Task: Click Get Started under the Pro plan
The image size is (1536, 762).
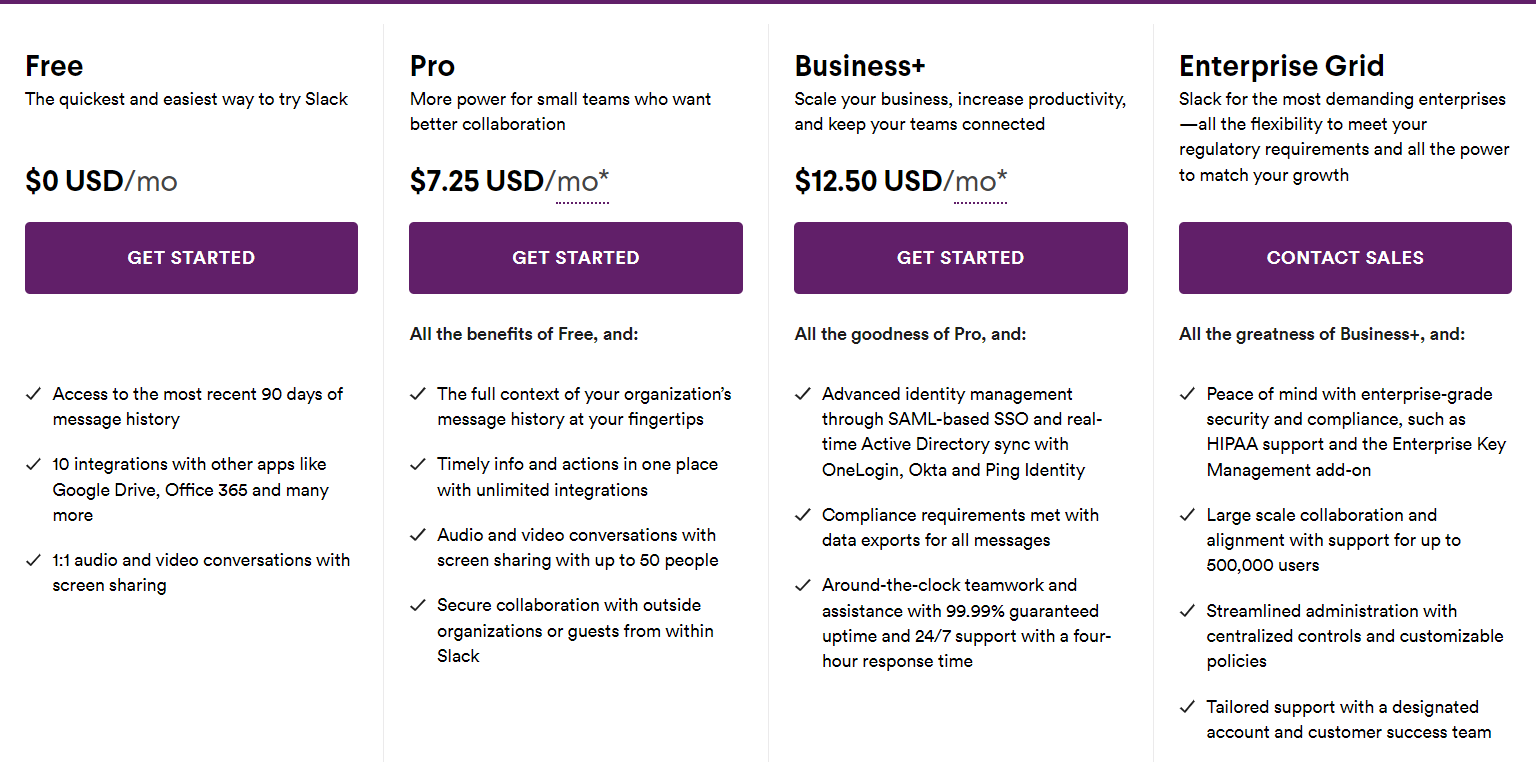Action: click(x=576, y=258)
